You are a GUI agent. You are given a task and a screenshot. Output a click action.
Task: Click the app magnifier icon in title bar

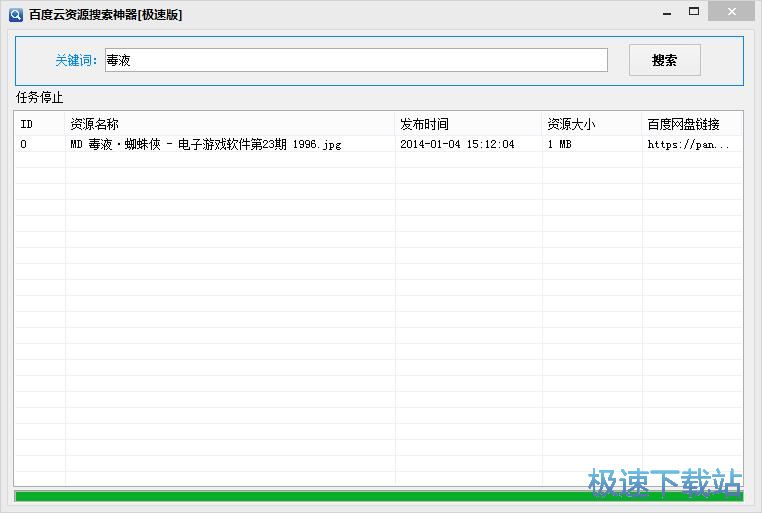point(16,15)
